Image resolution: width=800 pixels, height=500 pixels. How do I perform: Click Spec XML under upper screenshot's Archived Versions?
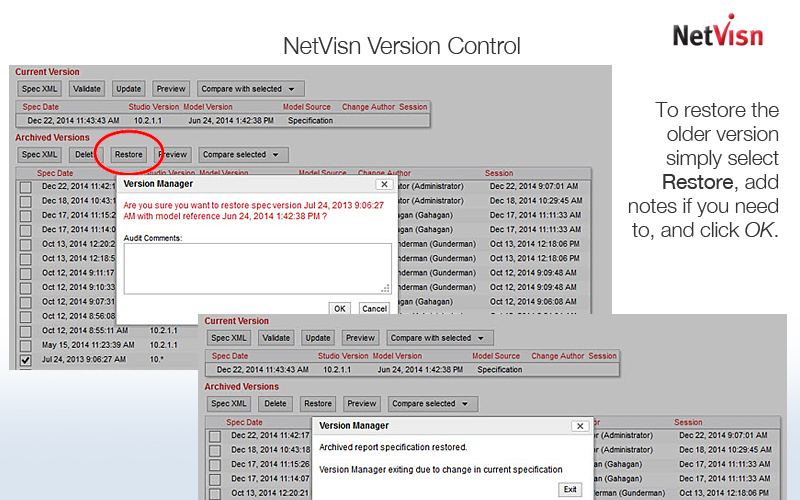click(x=39, y=155)
